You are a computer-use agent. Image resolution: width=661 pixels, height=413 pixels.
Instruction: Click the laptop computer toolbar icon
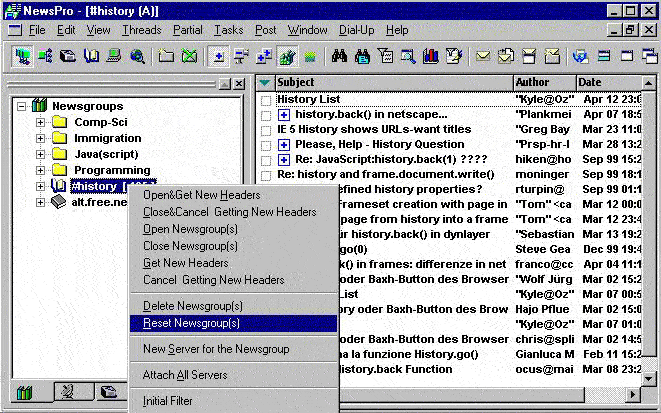[113, 56]
